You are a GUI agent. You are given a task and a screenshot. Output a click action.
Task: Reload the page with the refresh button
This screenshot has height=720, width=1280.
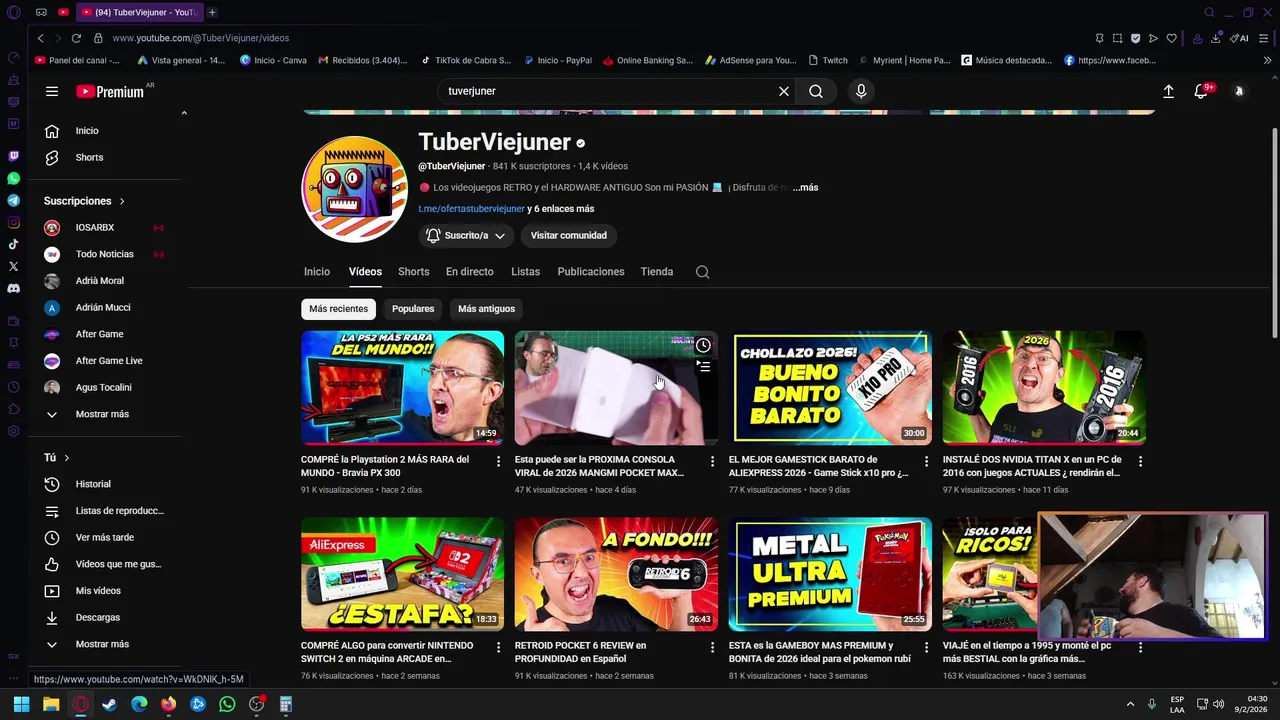pos(76,38)
